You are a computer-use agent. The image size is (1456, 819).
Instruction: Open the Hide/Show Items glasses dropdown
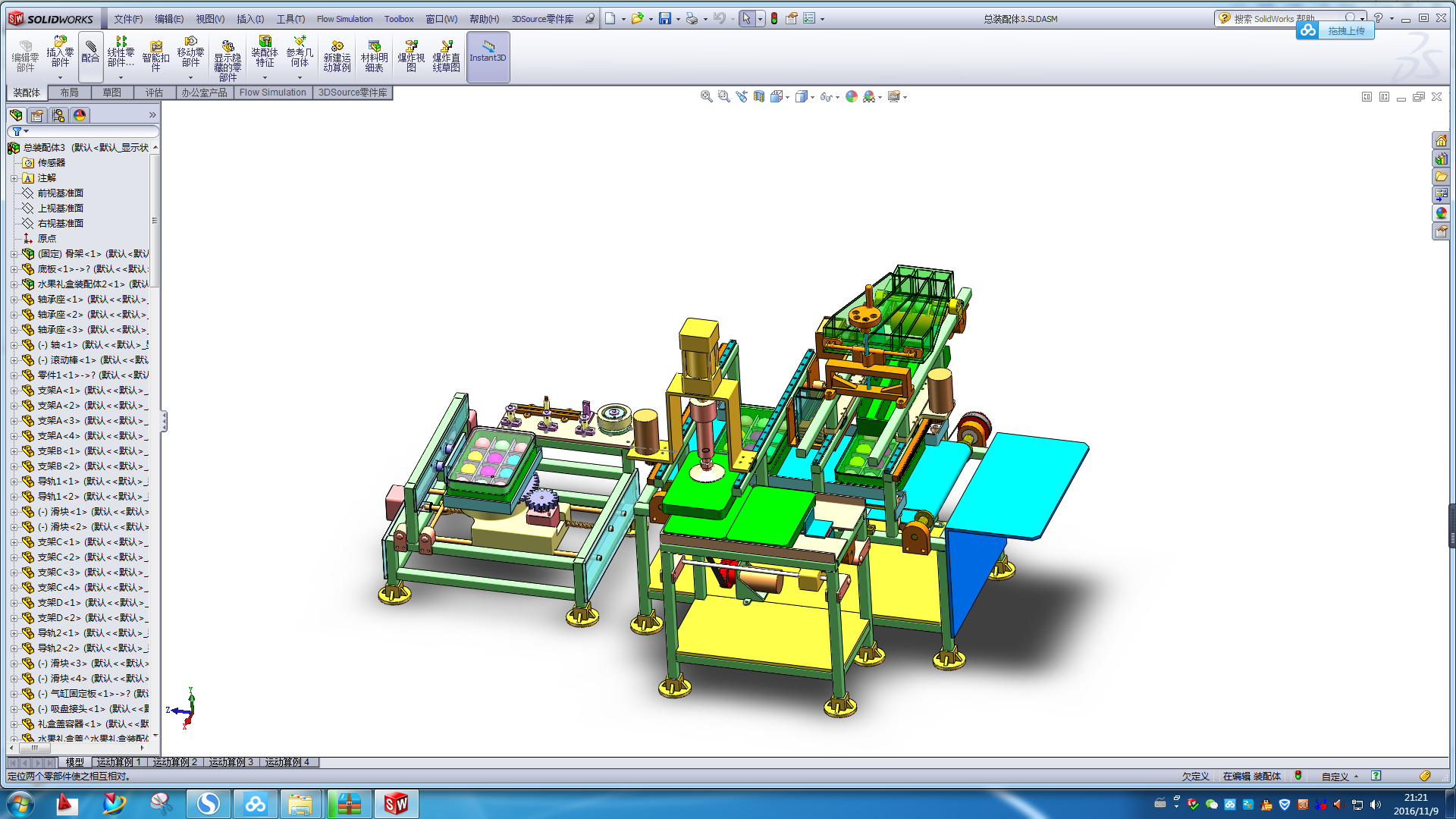point(829,97)
